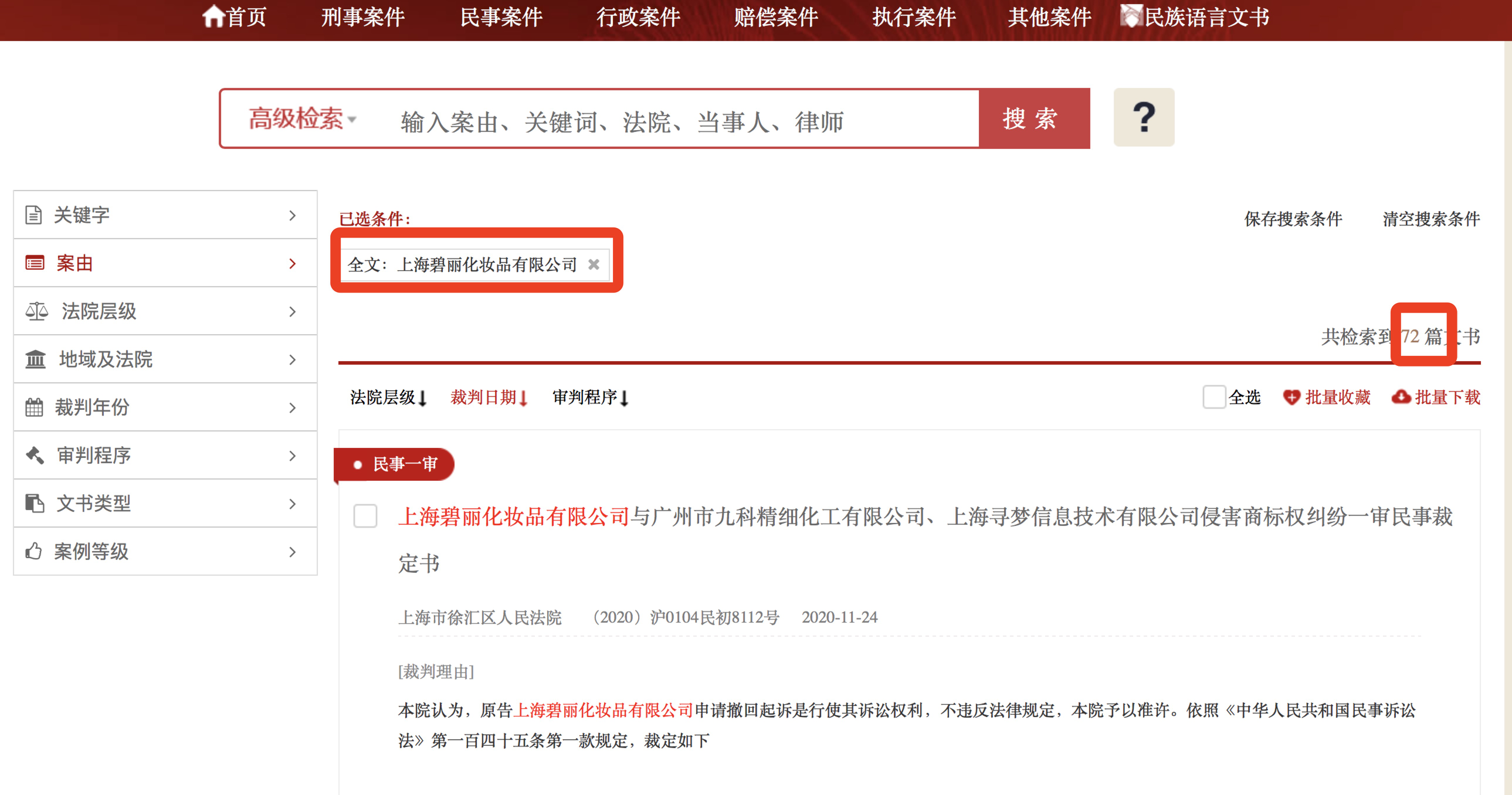Sort results by 审判程序
This screenshot has width=1512, height=795.
pyautogui.click(x=591, y=397)
